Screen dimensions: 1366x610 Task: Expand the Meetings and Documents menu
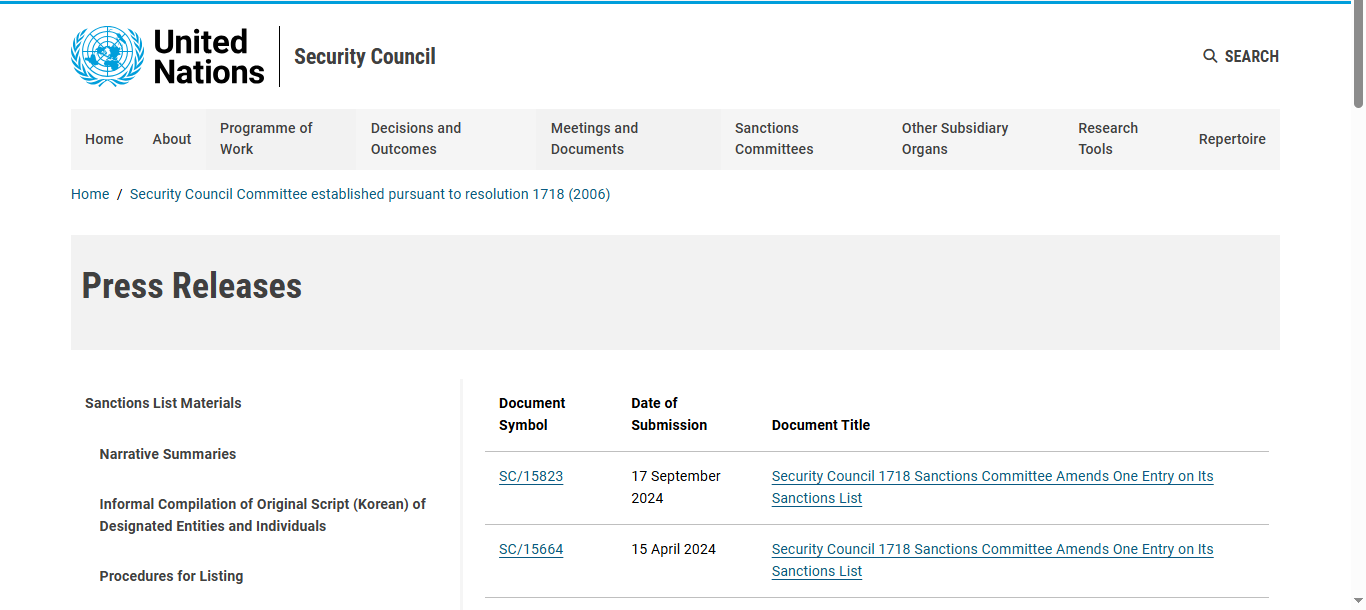629,139
